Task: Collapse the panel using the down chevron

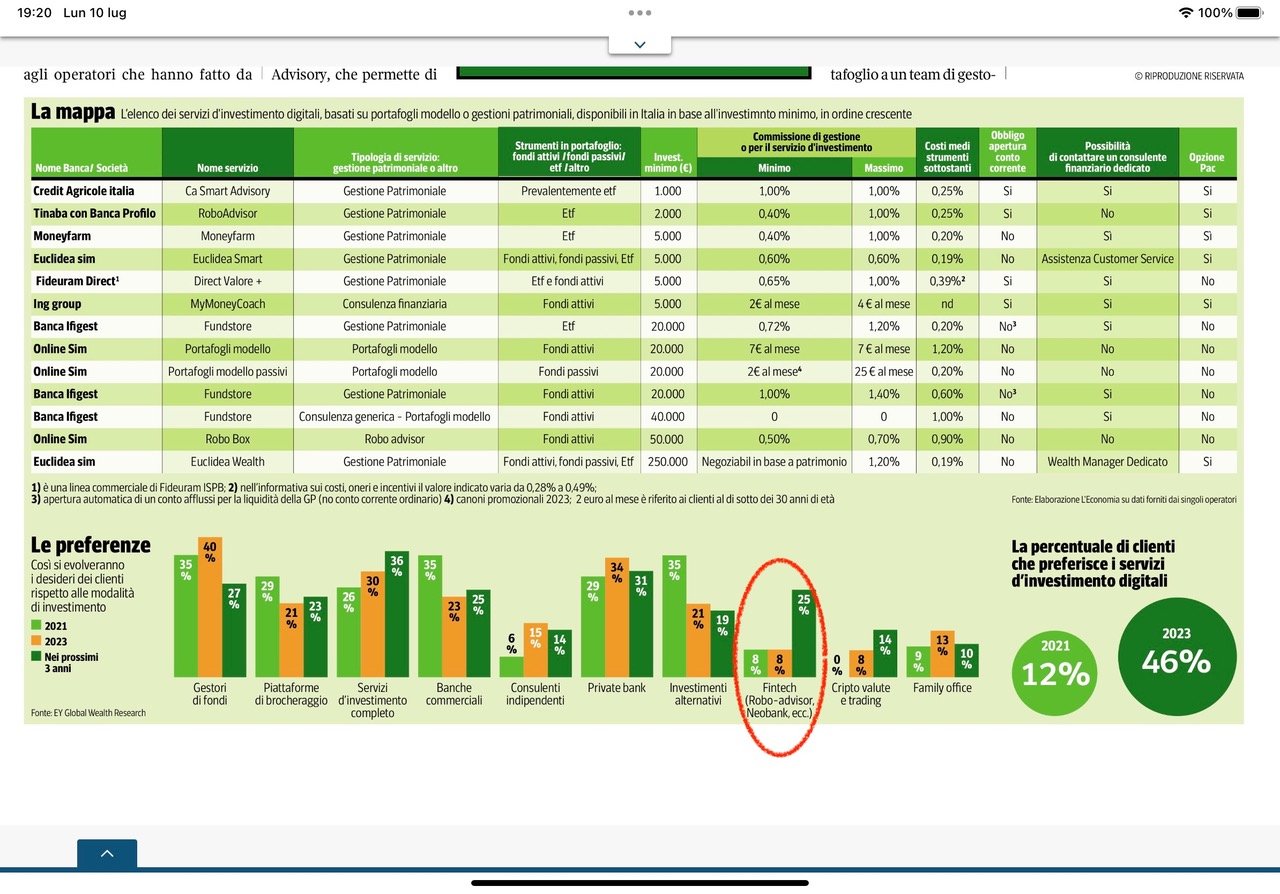Action: pos(639,44)
